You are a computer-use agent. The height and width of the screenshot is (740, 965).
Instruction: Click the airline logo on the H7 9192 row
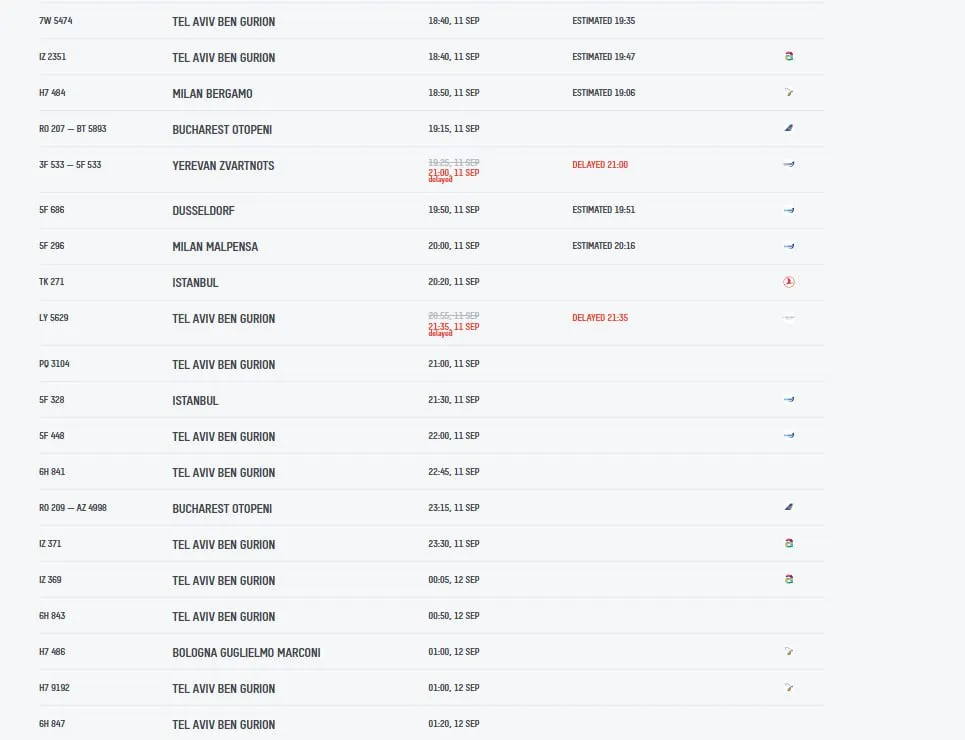[789, 688]
